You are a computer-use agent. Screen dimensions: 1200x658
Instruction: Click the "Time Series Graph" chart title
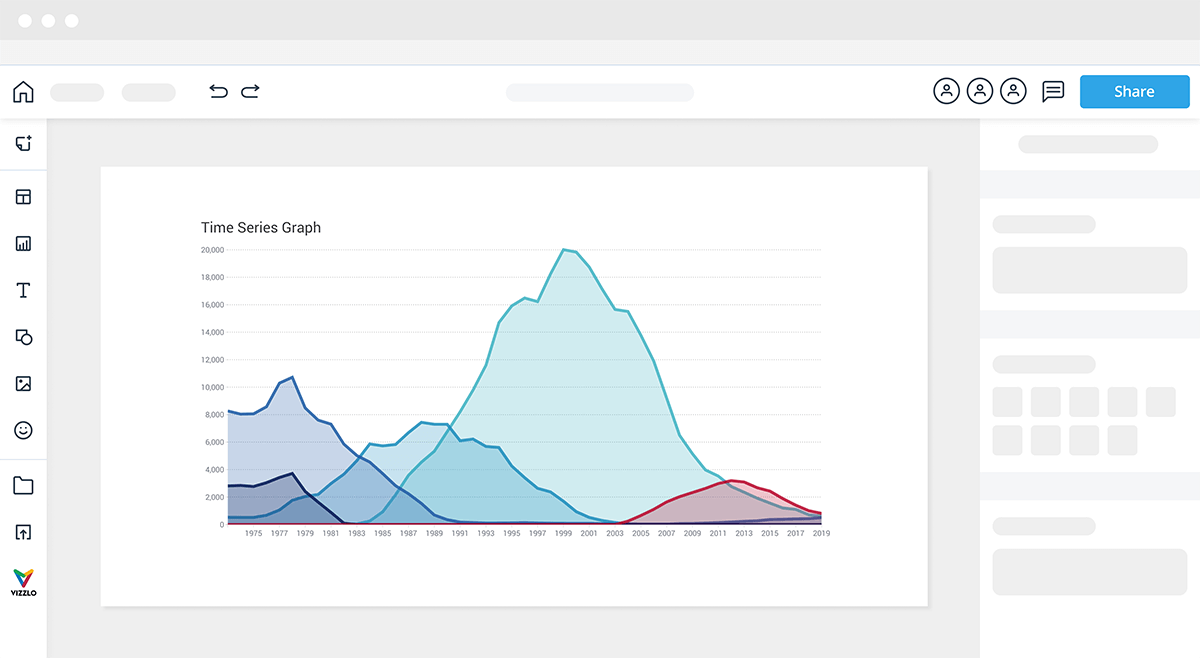261,228
